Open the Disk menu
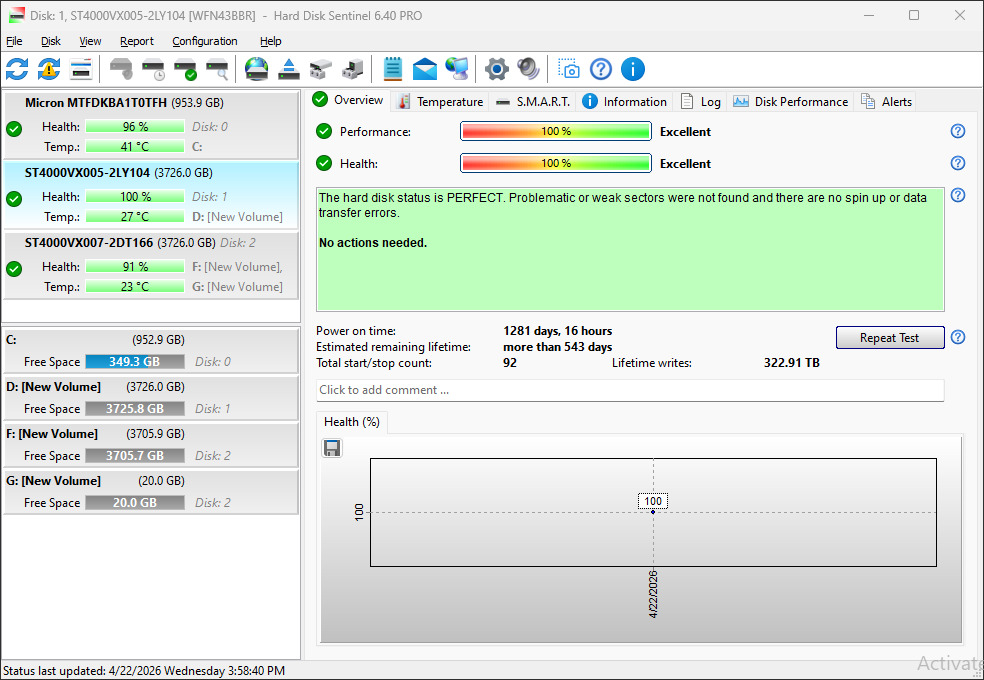Screen dimensions: 984x680 click(51, 41)
